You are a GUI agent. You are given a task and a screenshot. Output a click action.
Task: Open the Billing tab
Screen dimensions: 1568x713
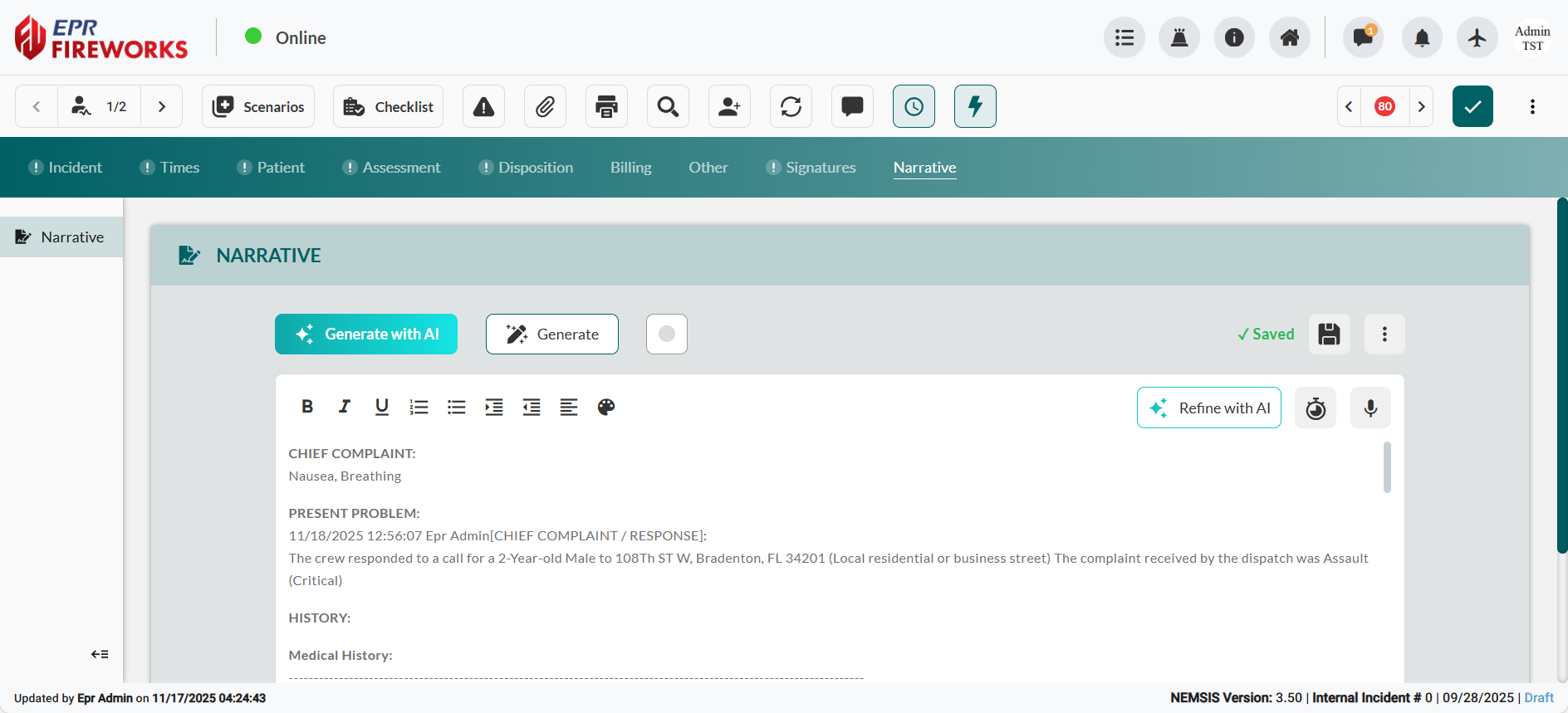[630, 168]
